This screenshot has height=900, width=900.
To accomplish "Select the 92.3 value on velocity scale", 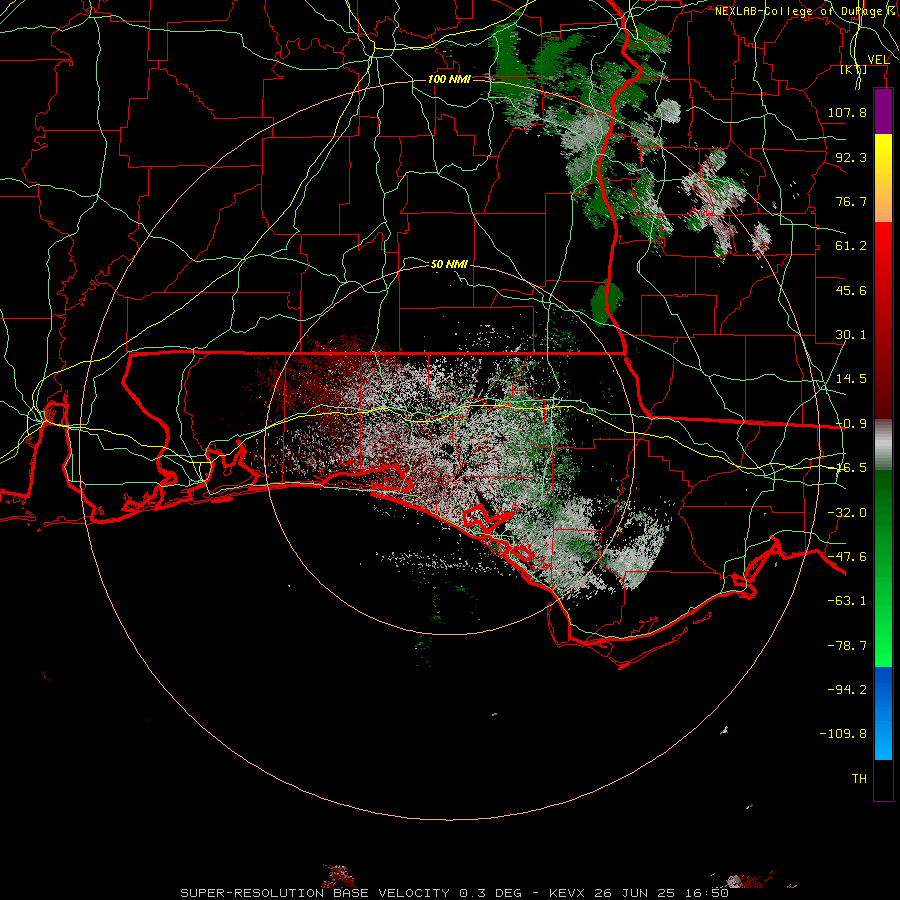I will pyautogui.click(x=851, y=157).
